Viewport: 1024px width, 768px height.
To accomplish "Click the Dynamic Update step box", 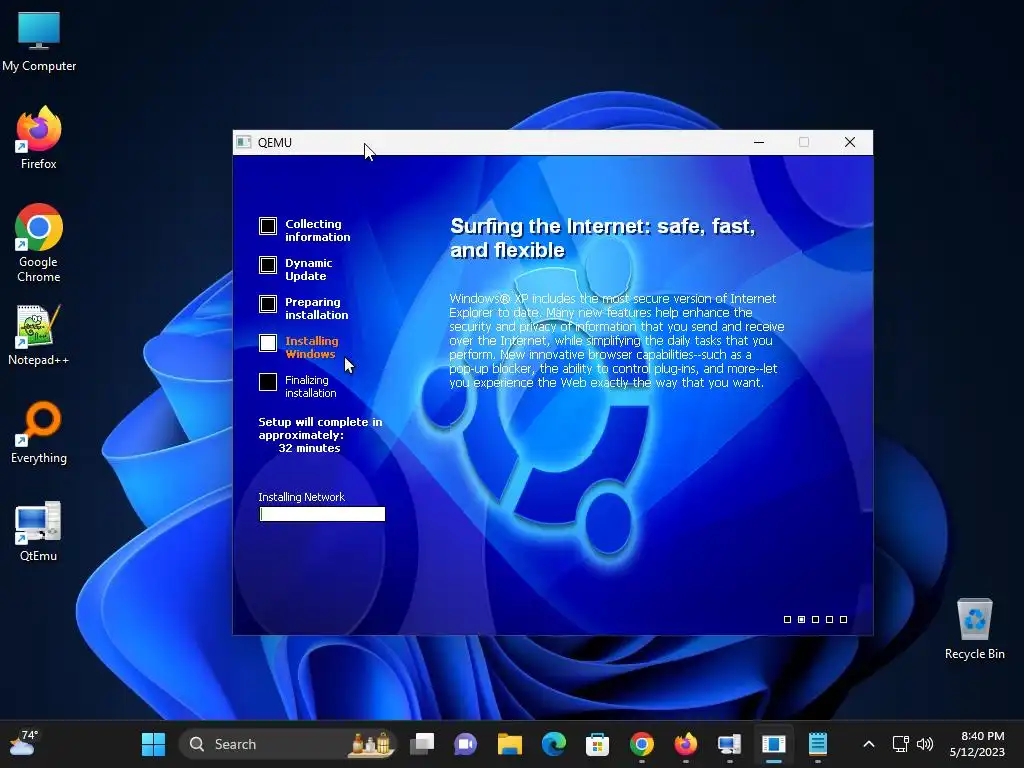I will 268,265.
